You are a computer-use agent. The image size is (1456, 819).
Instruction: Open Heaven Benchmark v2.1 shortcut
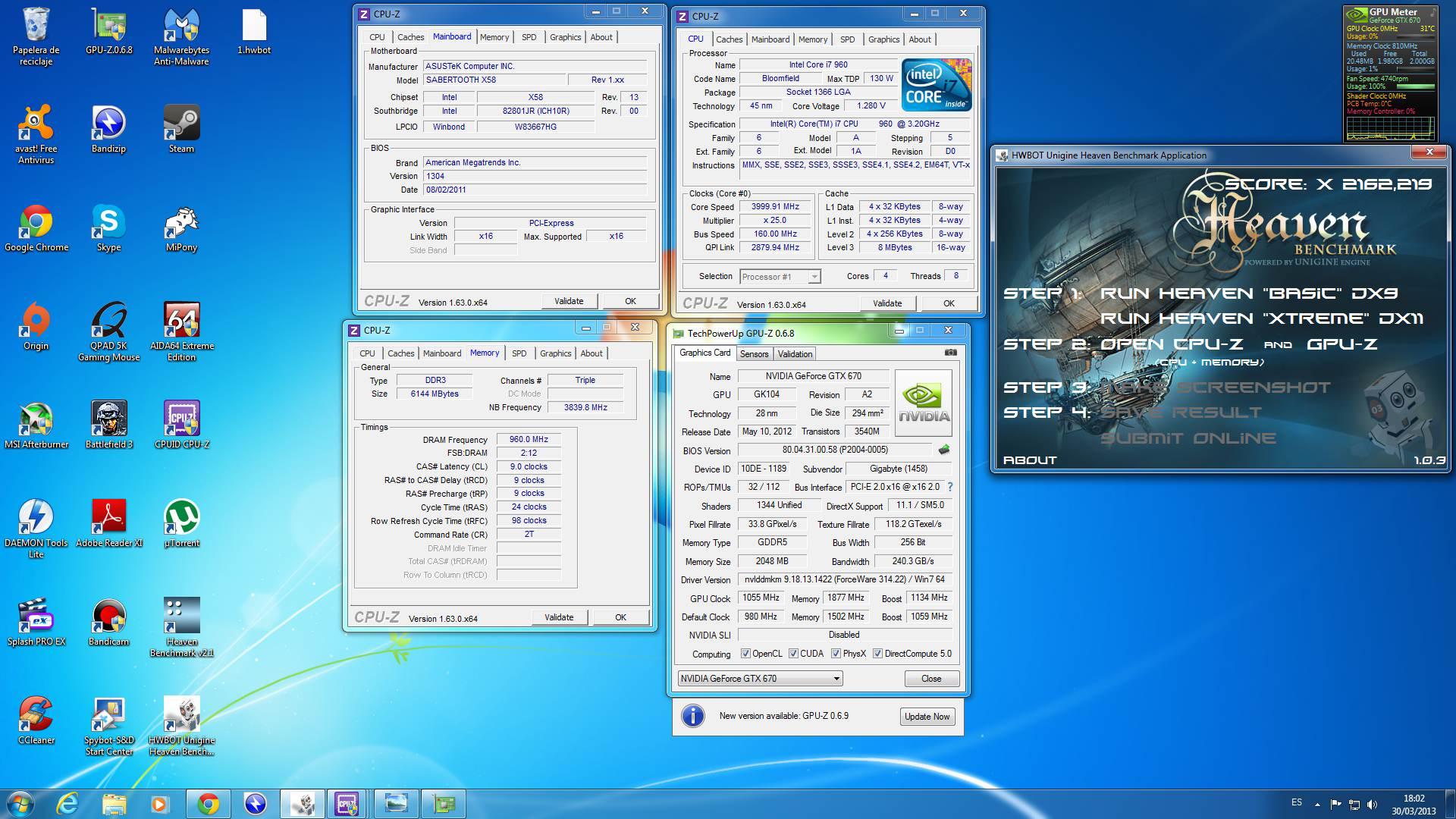(x=181, y=627)
